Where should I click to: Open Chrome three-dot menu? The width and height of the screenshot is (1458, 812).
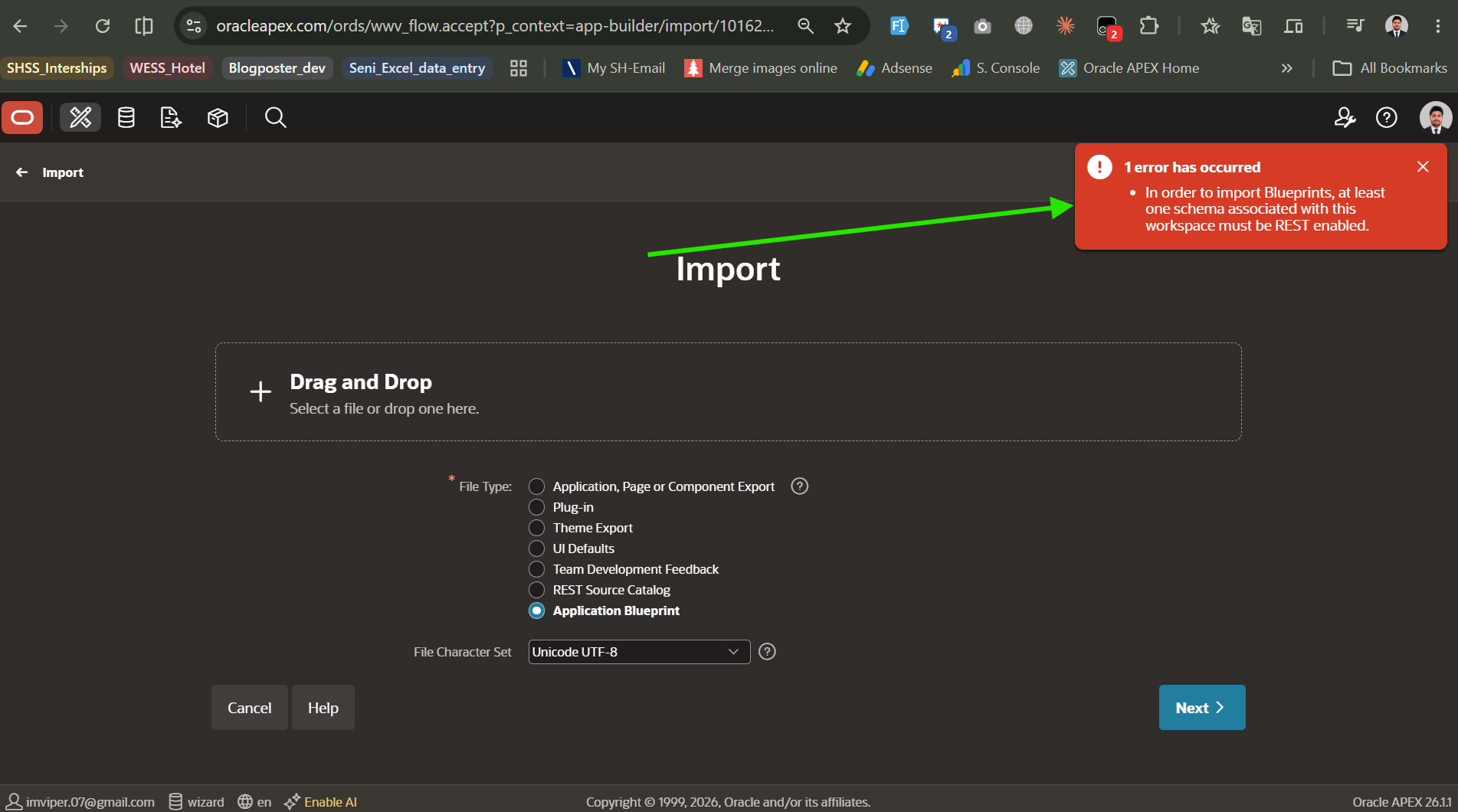[1438, 26]
